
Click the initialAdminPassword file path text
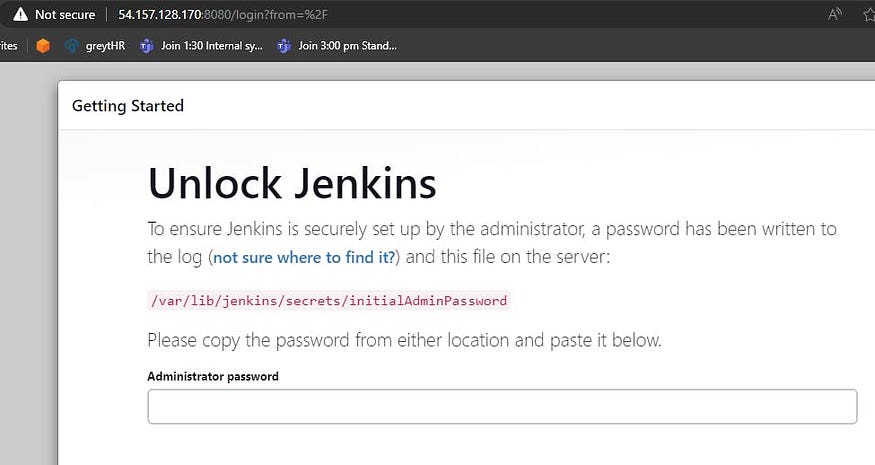(x=329, y=300)
